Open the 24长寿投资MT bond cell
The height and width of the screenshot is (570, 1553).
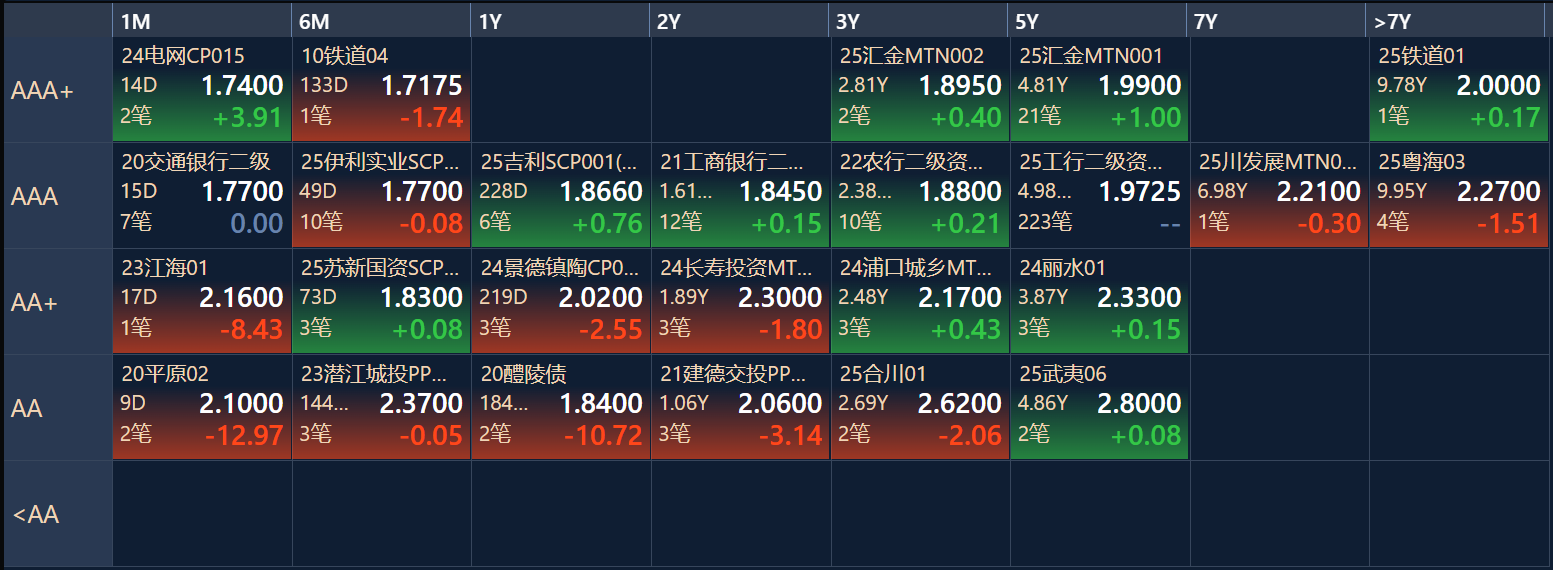(x=740, y=302)
